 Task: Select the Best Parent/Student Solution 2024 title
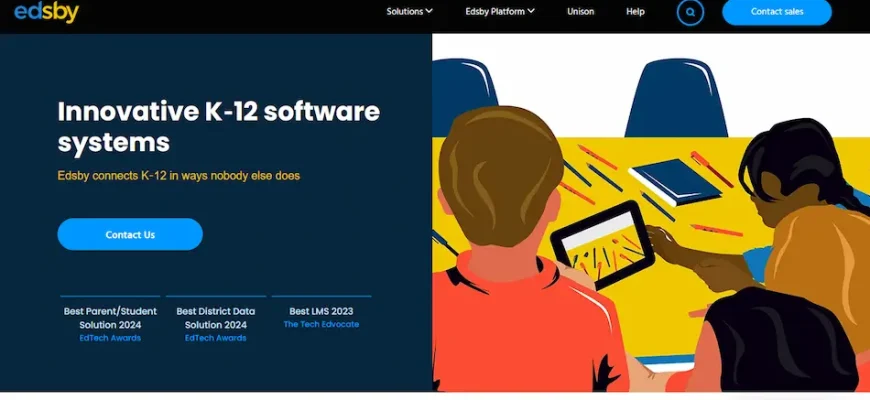110,318
